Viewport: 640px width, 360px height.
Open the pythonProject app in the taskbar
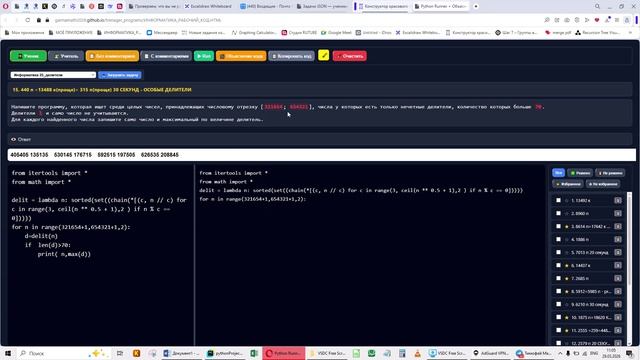225,353
